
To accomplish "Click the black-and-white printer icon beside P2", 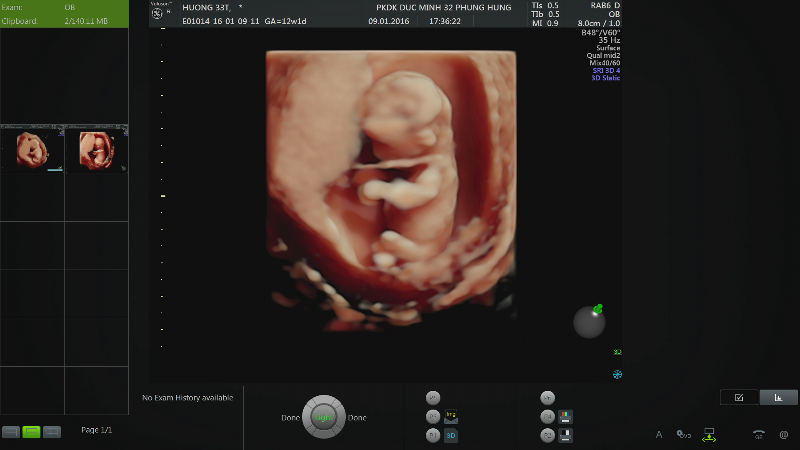I will (x=565, y=435).
